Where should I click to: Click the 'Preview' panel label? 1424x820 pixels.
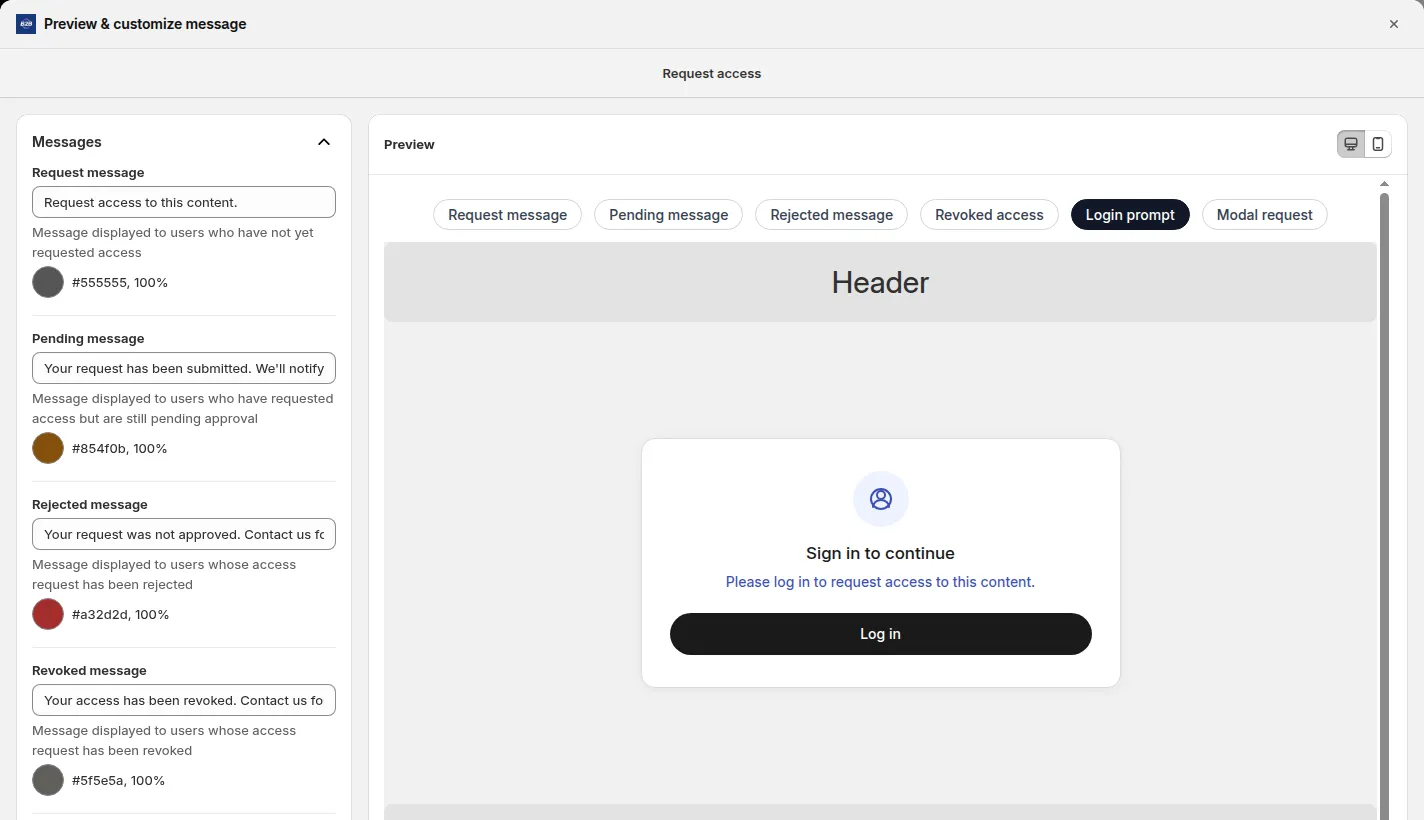409,145
